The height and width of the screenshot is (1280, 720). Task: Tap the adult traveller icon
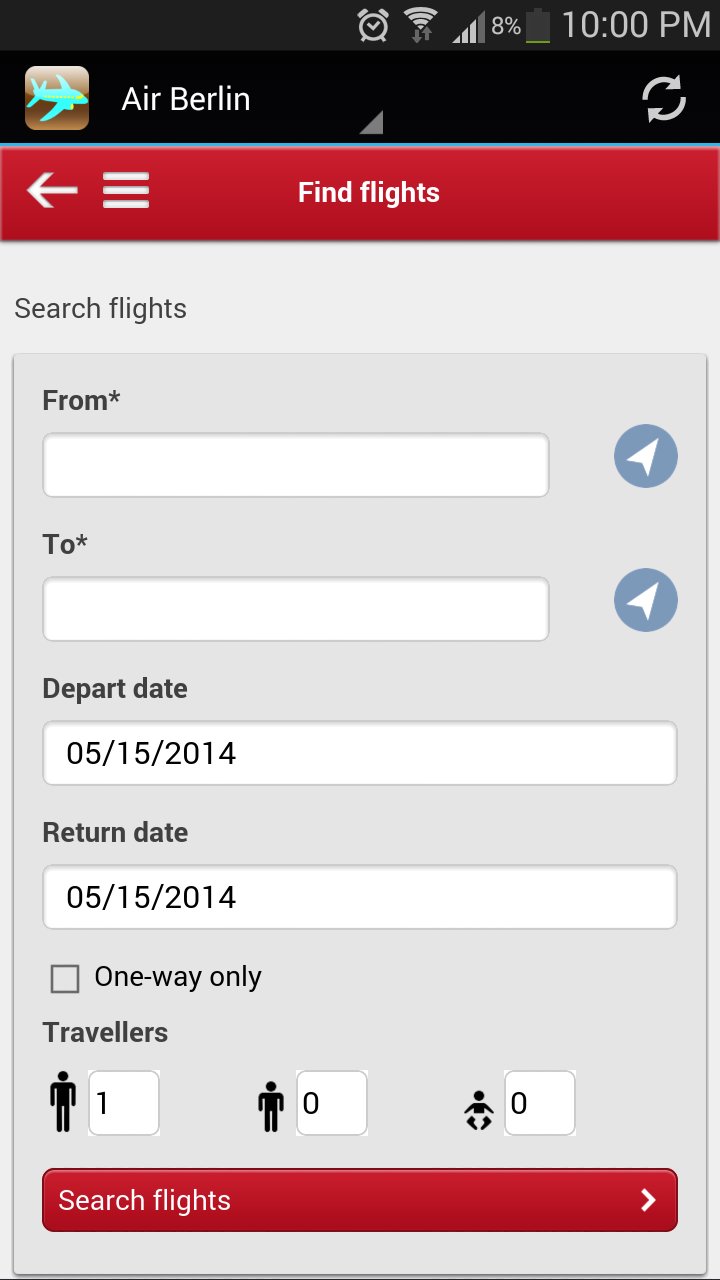(x=63, y=1102)
